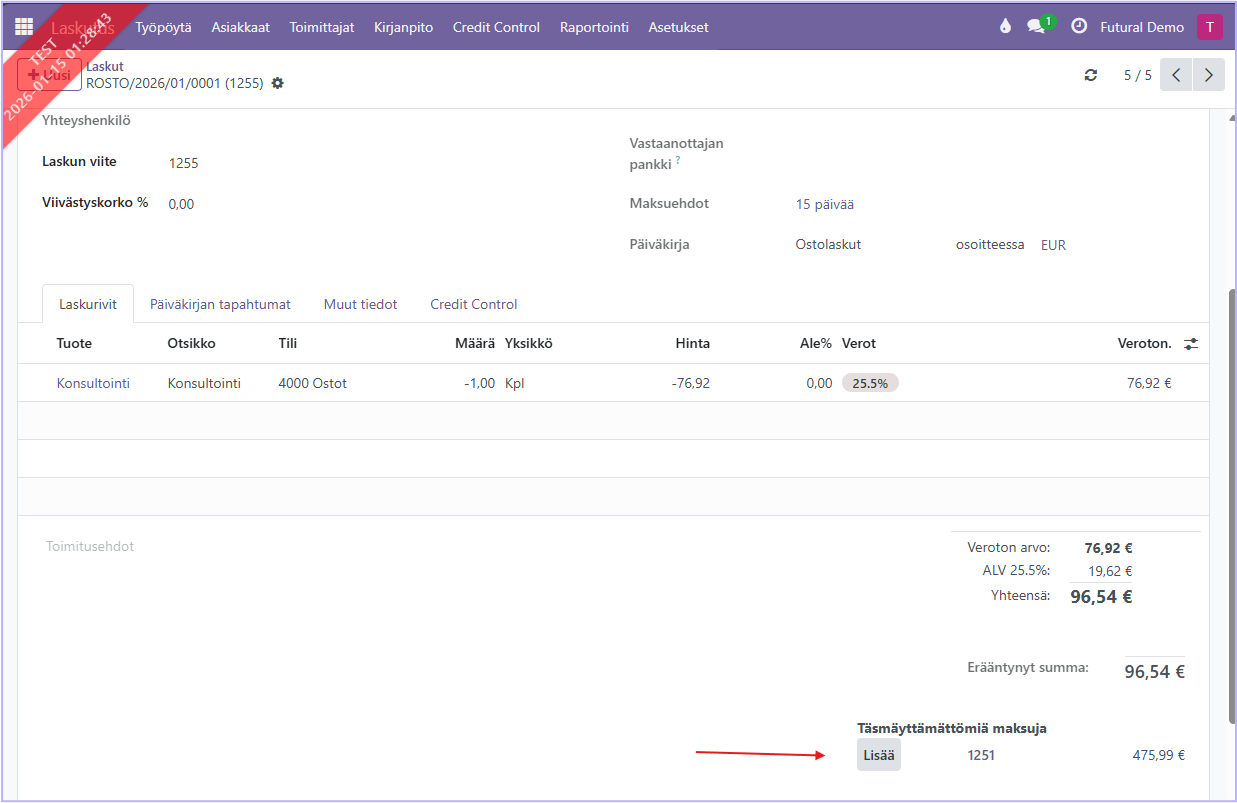The height and width of the screenshot is (803, 1237).
Task: Click the water drop debug icon
Action: click(1005, 27)
